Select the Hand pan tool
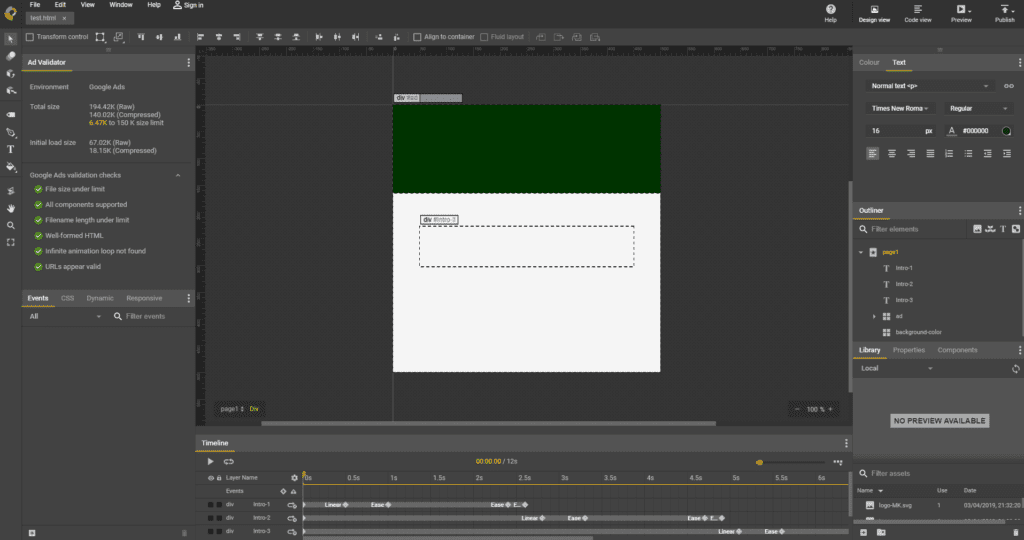The width and height of the screenshot is (1024, 540). 10,208
